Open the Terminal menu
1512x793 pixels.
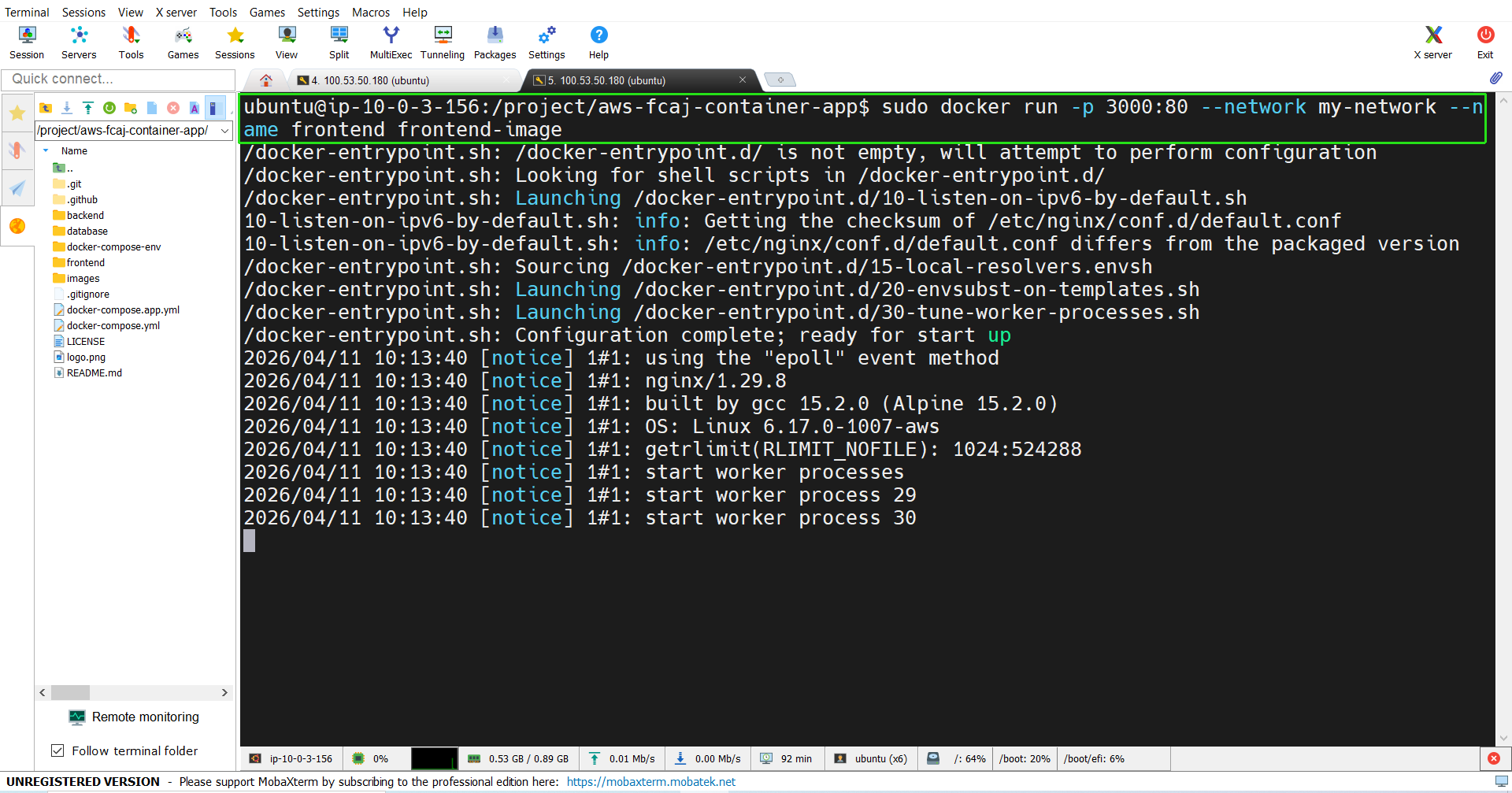(27, 12)
